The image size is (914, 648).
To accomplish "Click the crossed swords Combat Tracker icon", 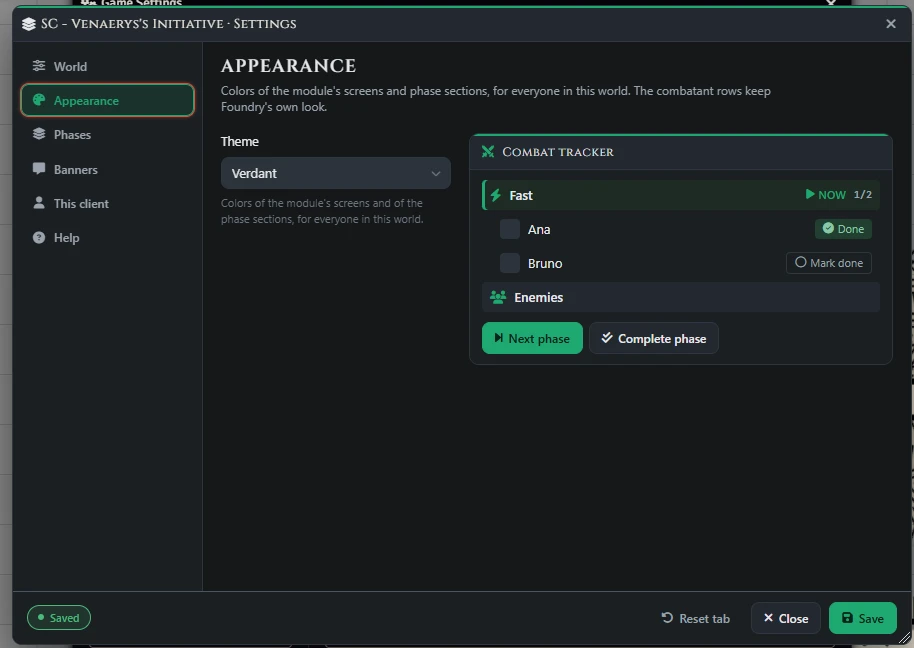I will [488, 152].
